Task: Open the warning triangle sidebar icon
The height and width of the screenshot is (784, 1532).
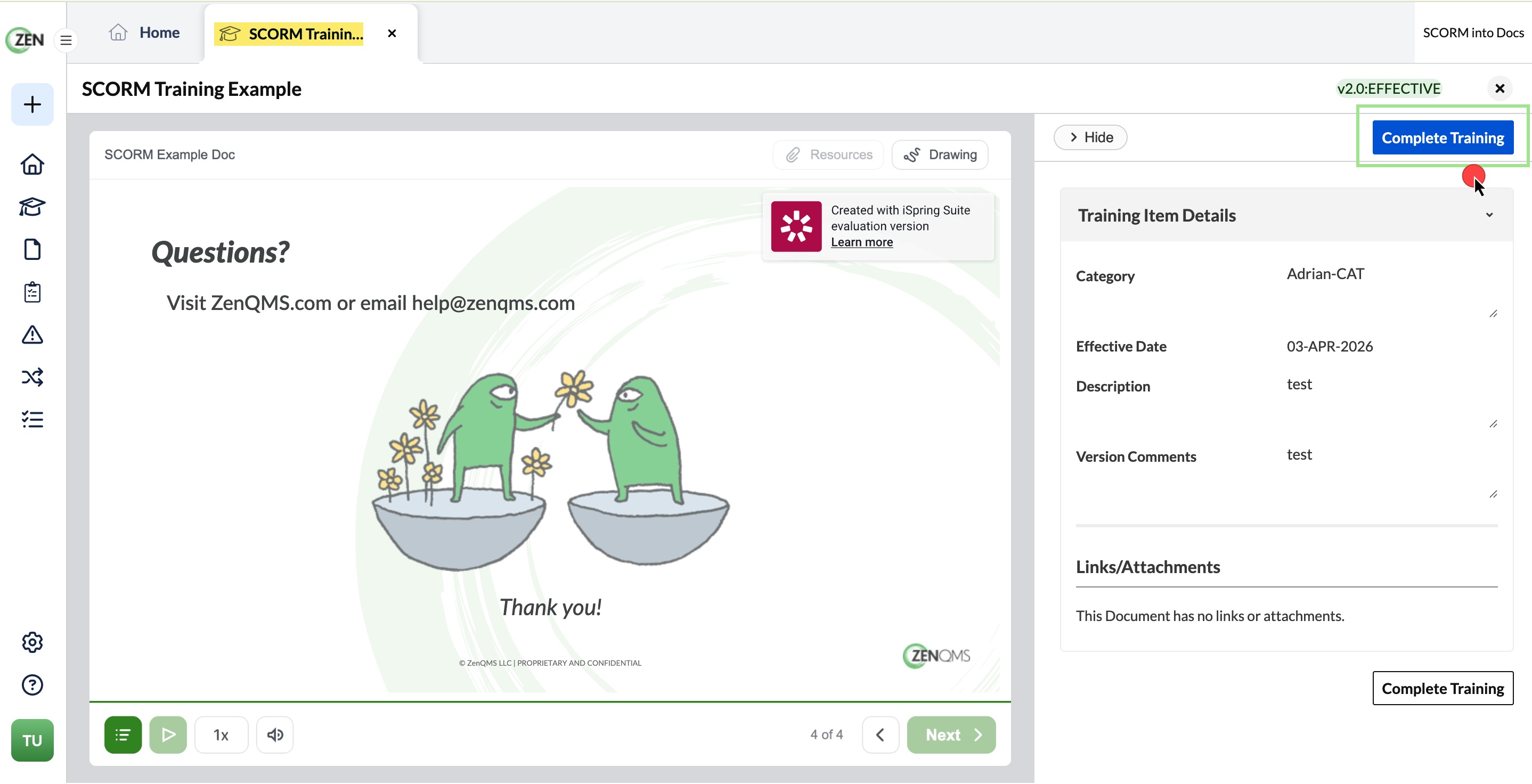Action: pos(32,335)
